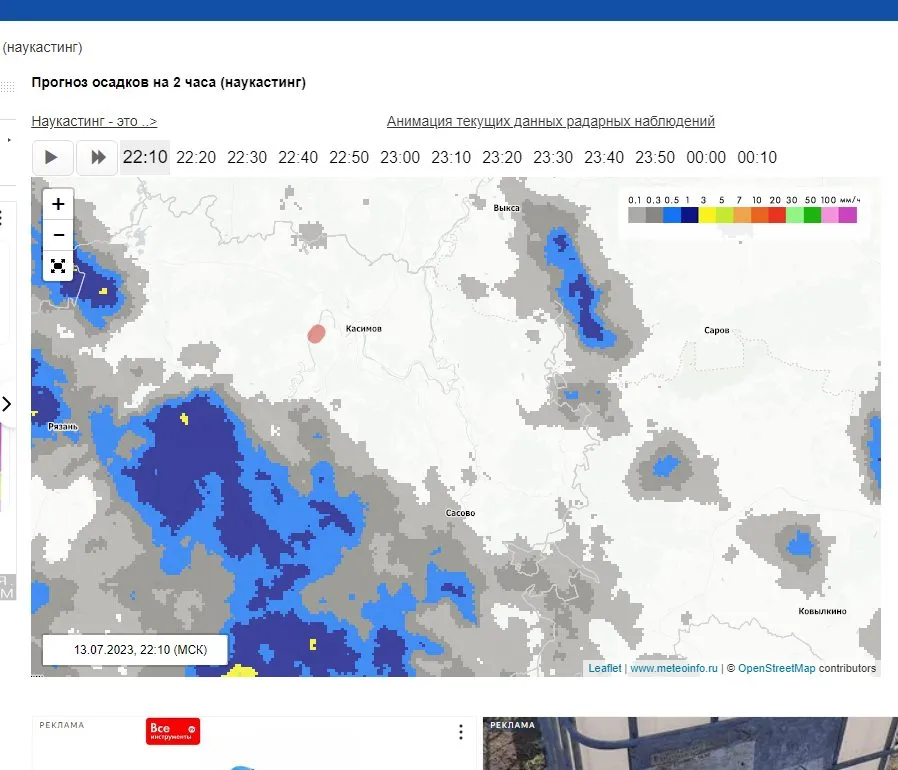Open the 'Наукастинг - это ..>' link
898x770 pixels.
click(x=94, y=122)
